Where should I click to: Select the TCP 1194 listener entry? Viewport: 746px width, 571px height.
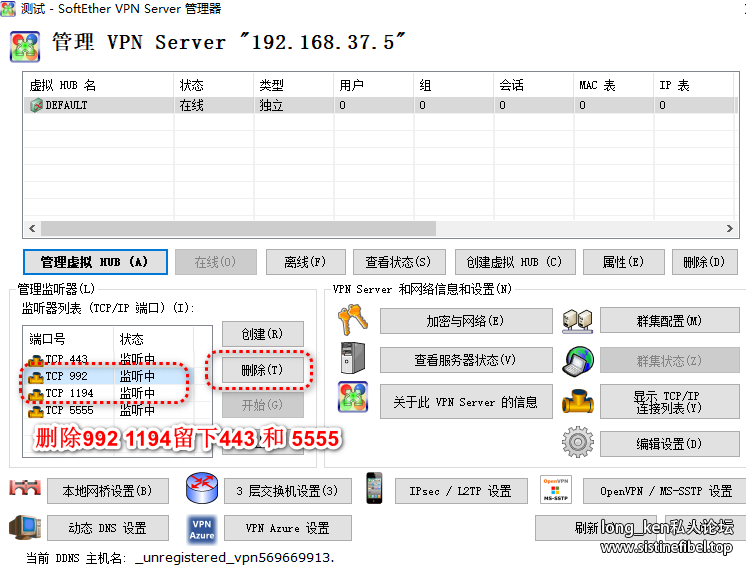(x=69, y=393)
